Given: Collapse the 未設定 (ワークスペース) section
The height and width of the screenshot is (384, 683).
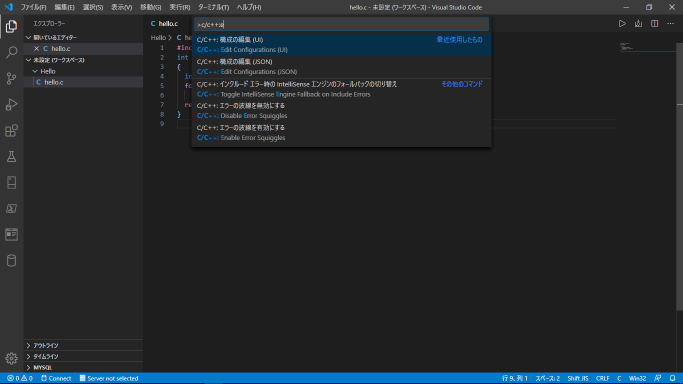Looking at the screenshot, I should coord(83,60).
